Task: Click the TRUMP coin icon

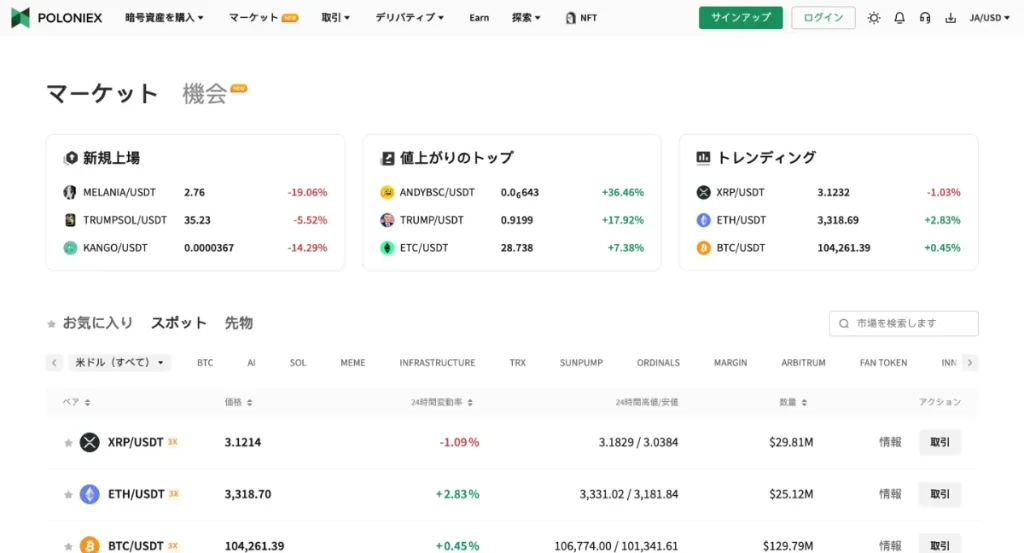Action: tap(387, 220)
